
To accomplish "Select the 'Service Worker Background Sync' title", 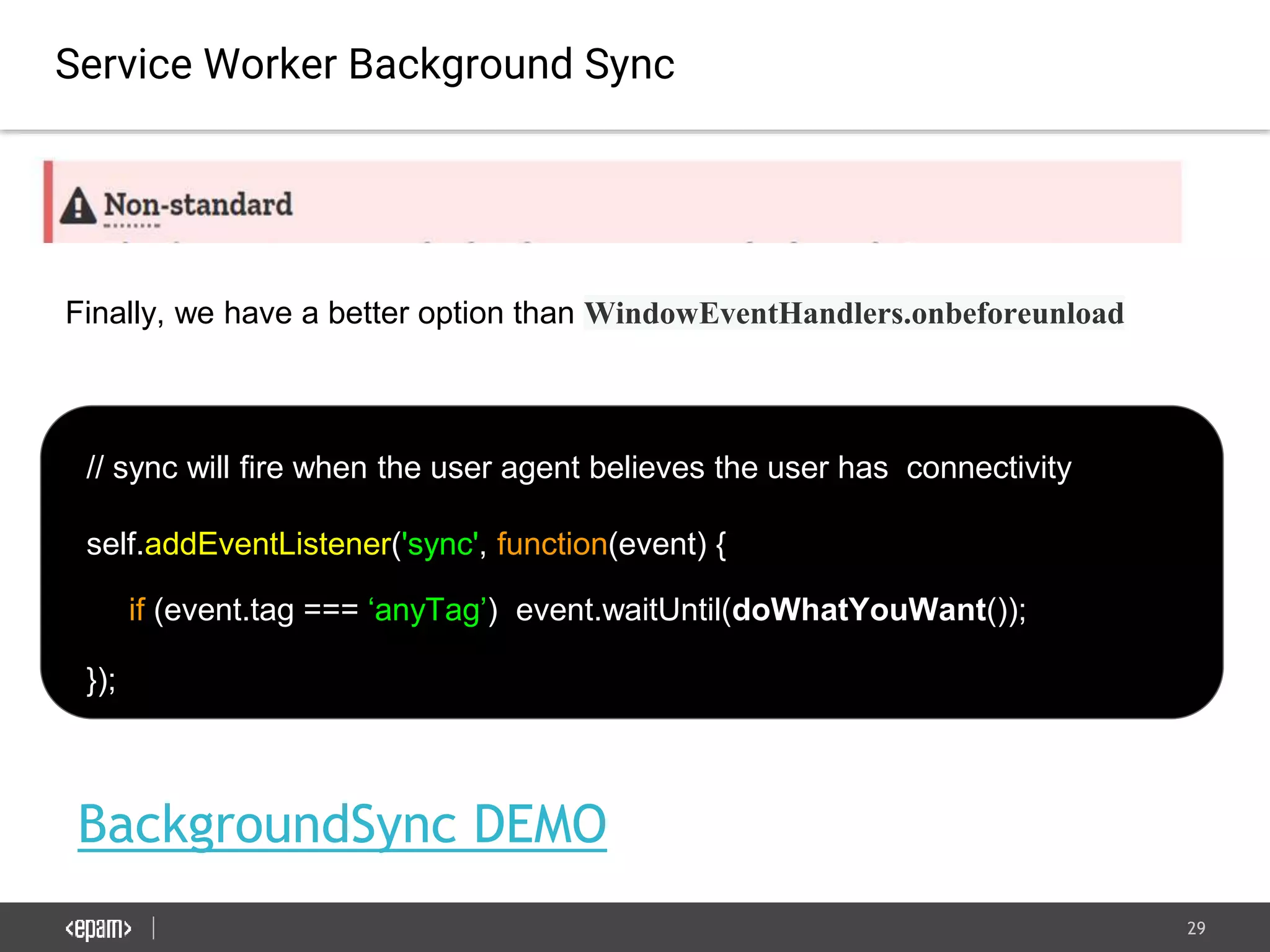I will pos(365,66).
